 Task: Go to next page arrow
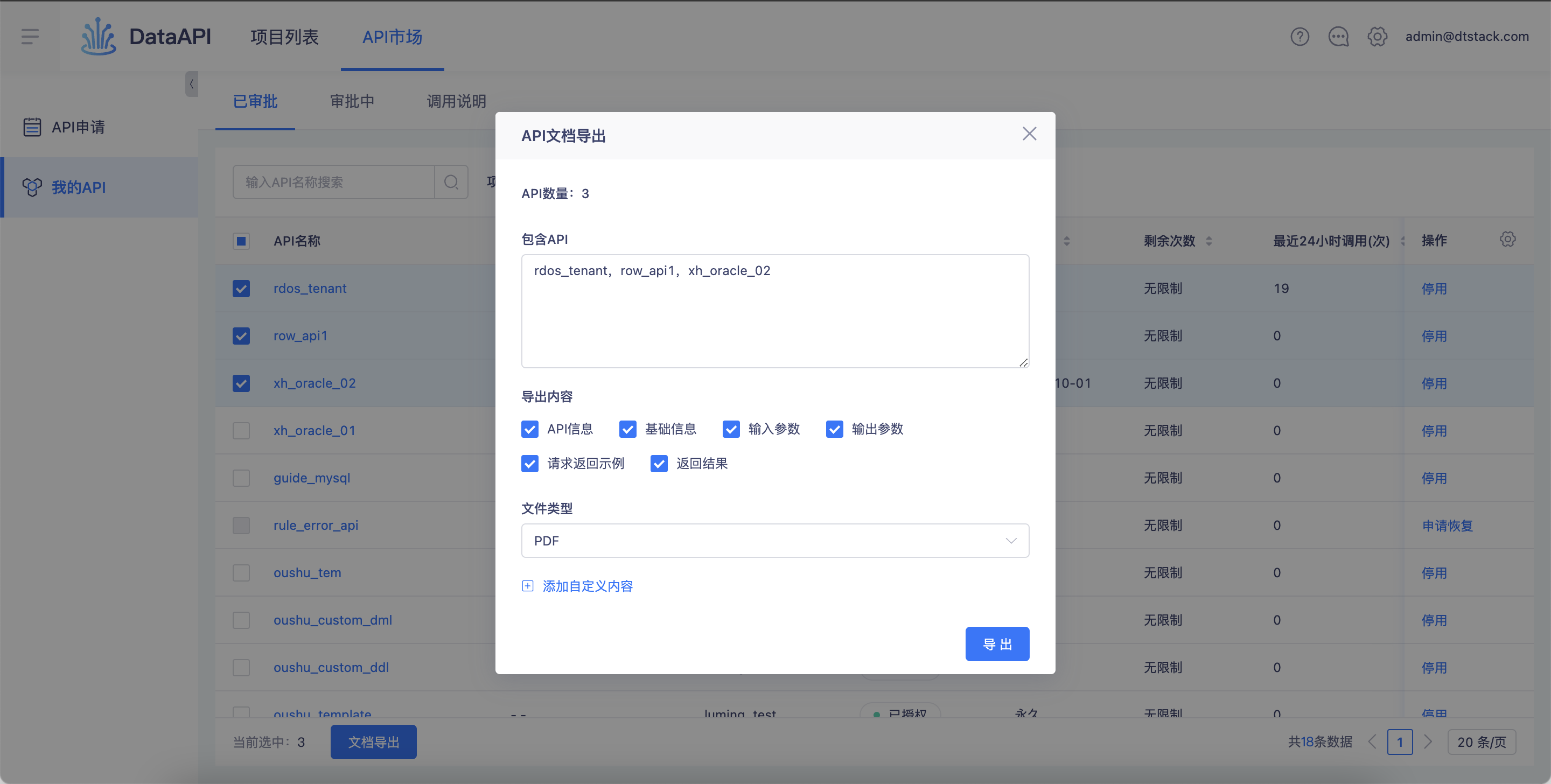pyautogui.click(x=1428, y=742)
